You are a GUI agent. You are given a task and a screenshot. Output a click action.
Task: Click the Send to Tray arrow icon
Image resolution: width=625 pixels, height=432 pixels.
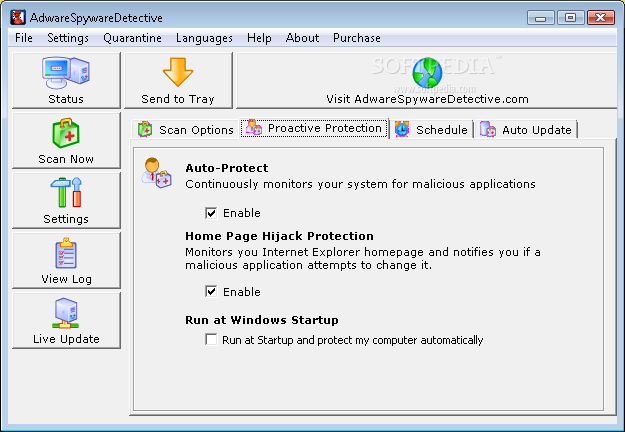[x=178, y=72]
